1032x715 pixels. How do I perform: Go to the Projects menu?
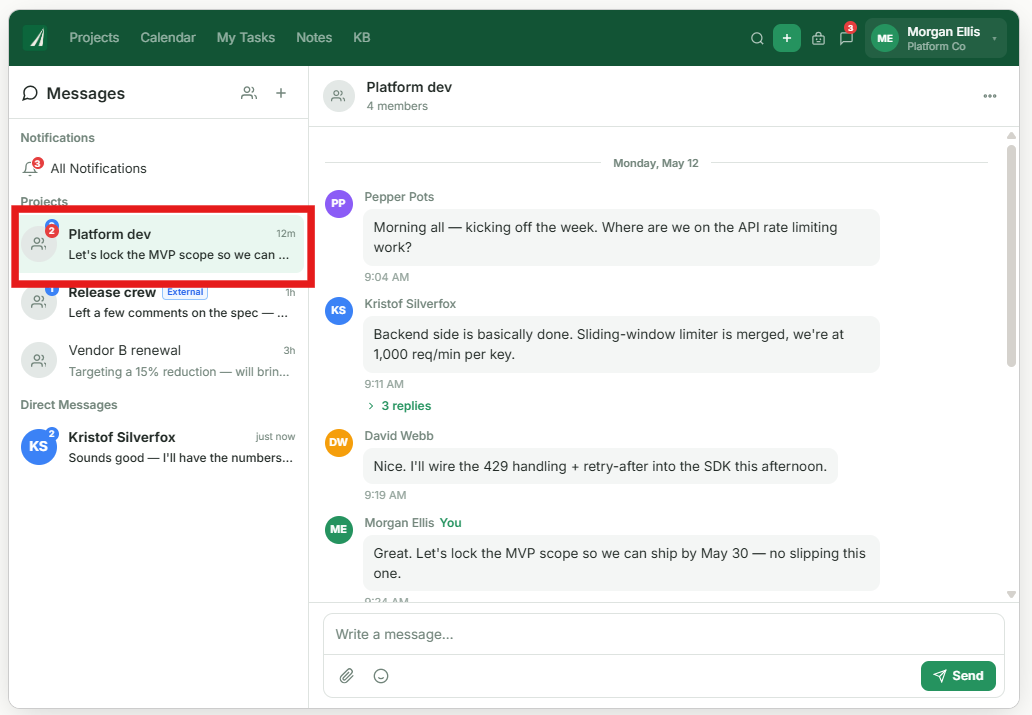94,38
